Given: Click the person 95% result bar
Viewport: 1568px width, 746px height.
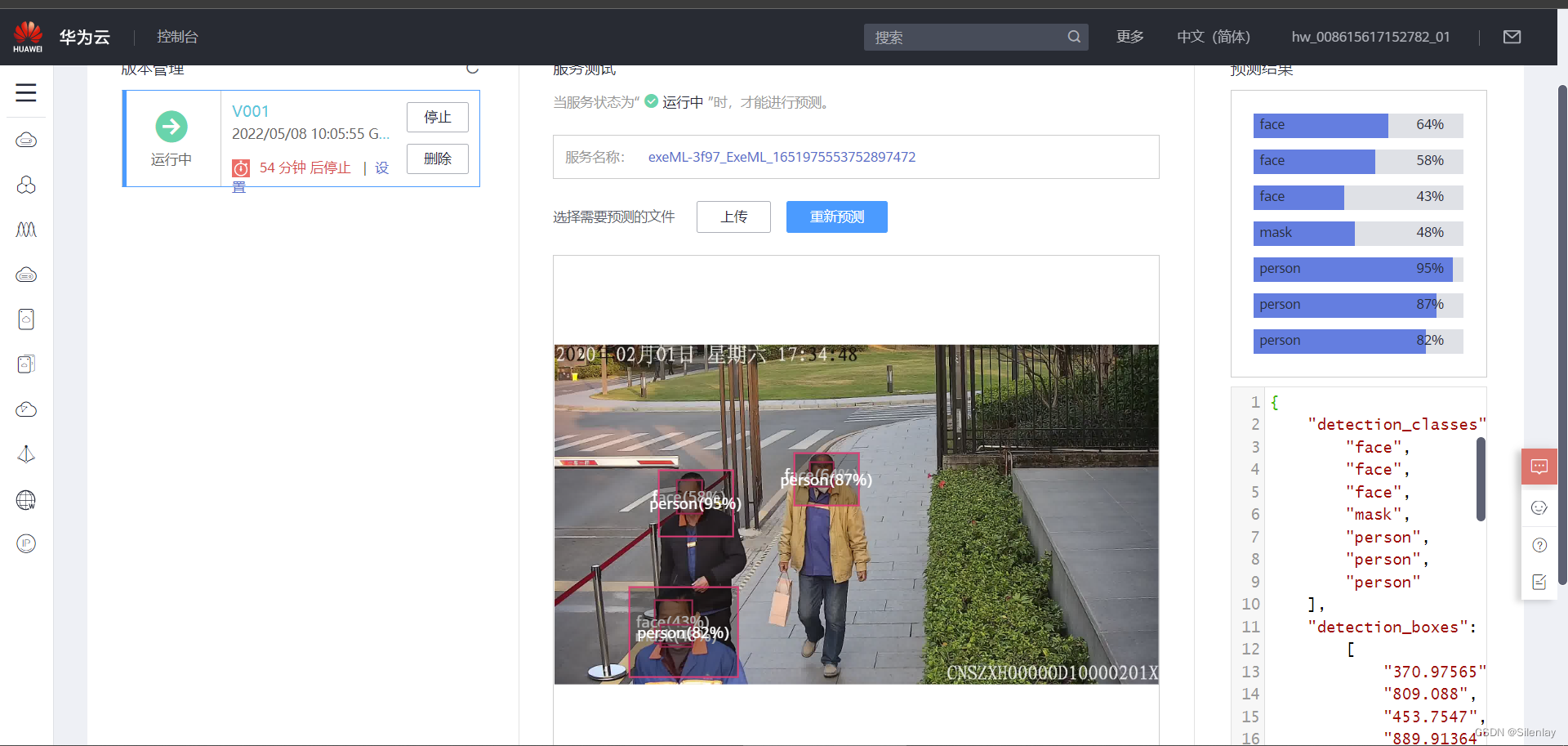Looking at the screenshot, I should tap(1358, 269).
